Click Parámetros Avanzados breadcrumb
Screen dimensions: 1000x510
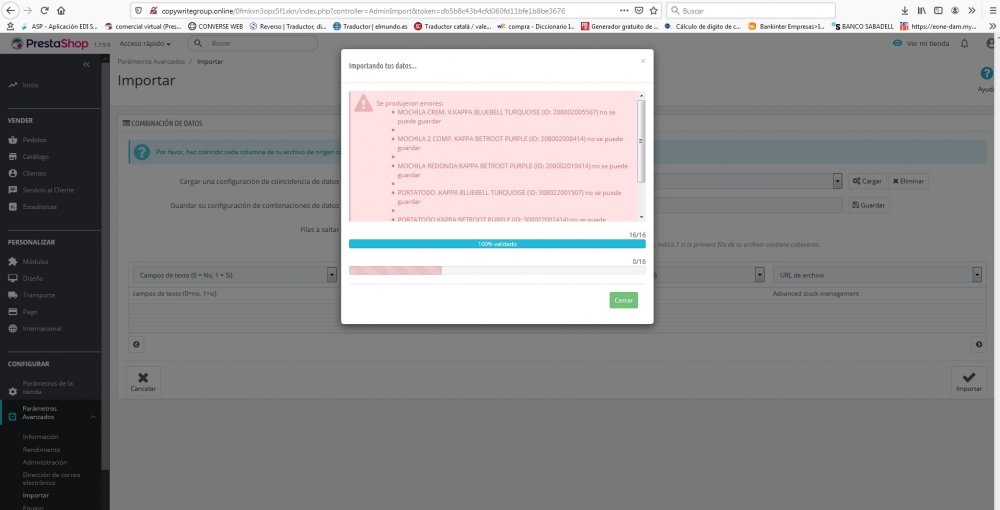(151, 62)
